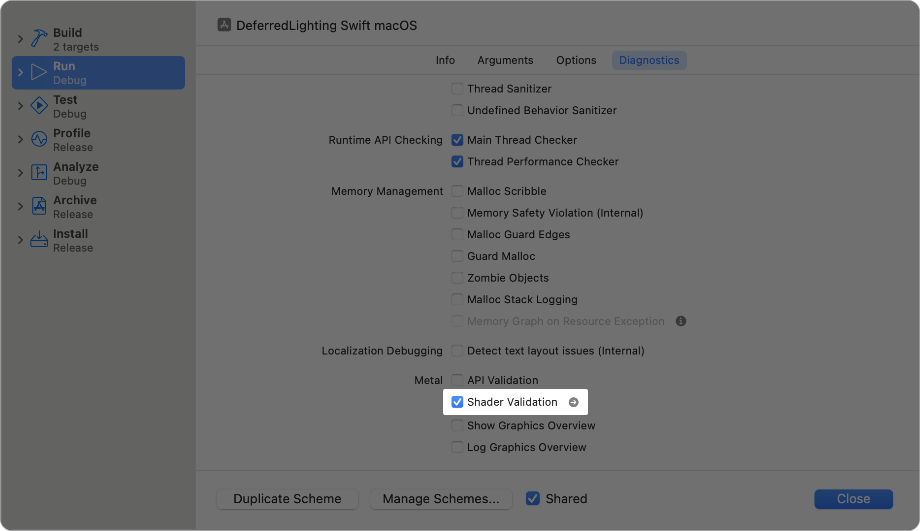Click the Archive action icon
920x531 pixels.
pyautogui.click(x=39, y=206)
